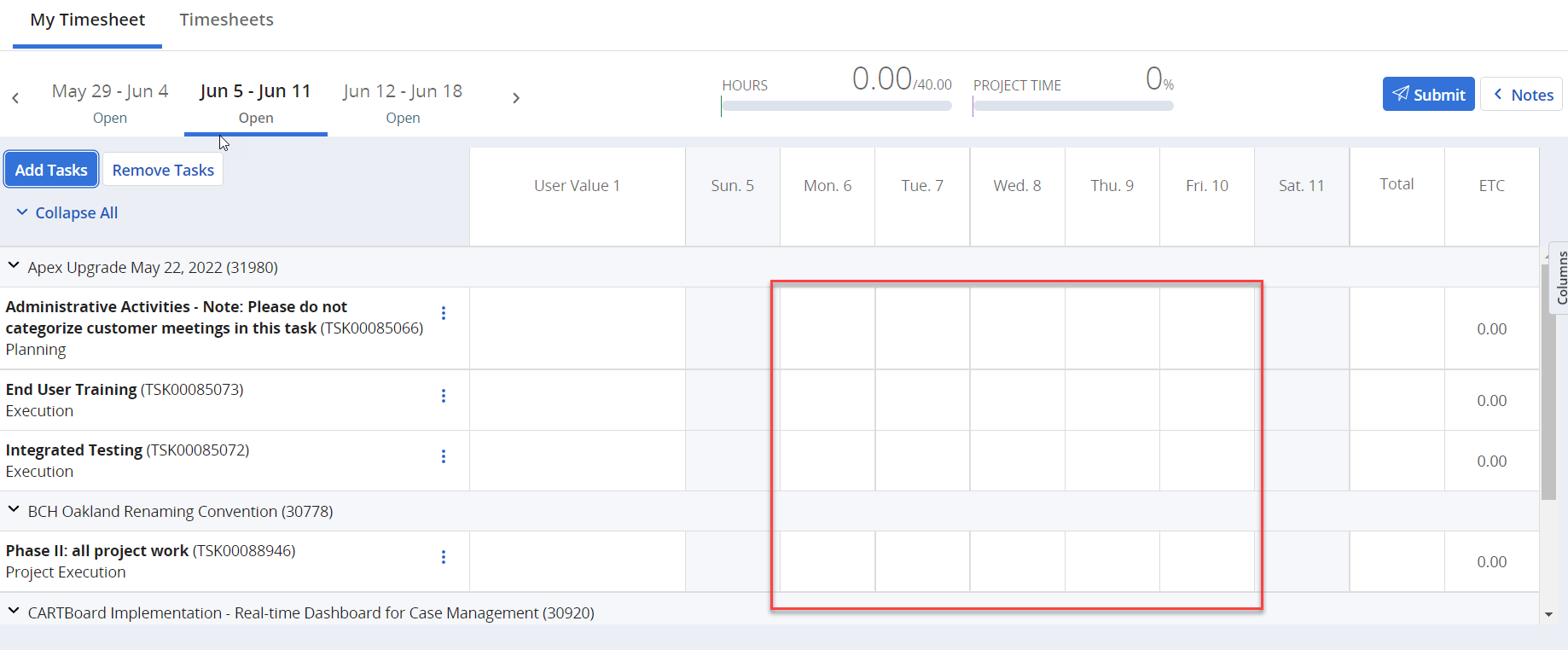
Task: Open kebab menu for Phase II project work
Action: coord(444,557)
